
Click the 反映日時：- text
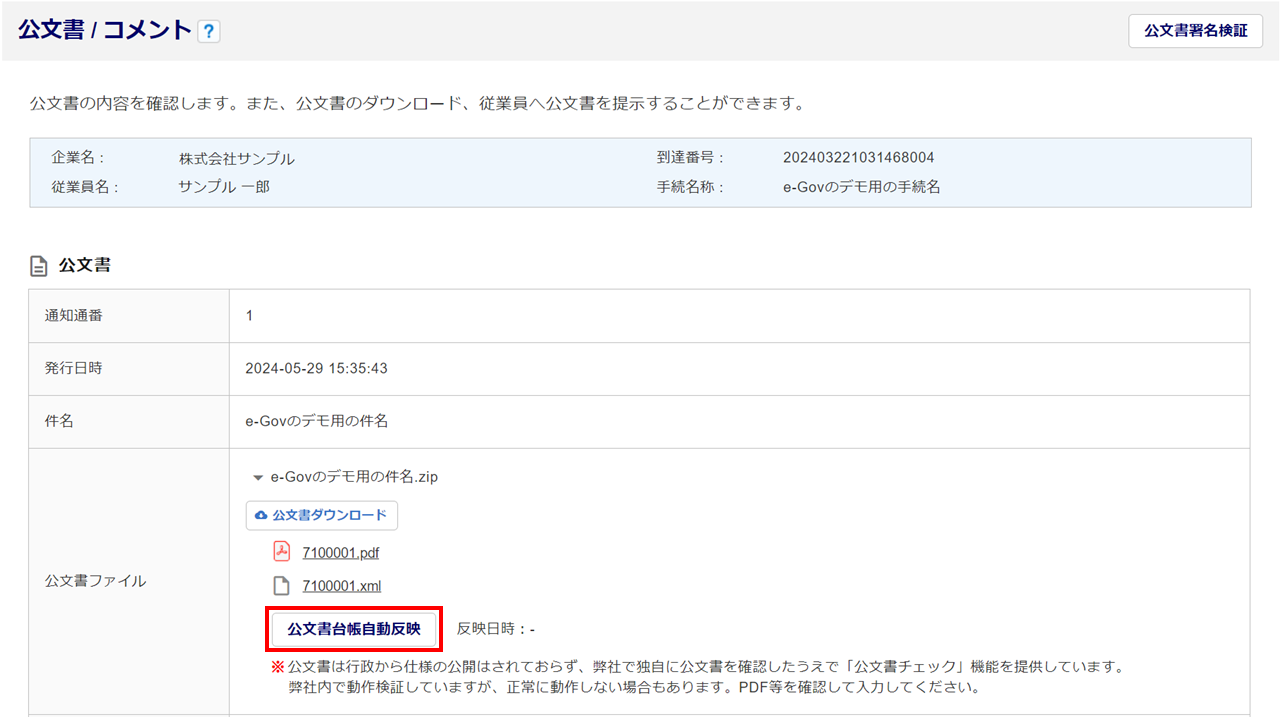tap(496, 629)
